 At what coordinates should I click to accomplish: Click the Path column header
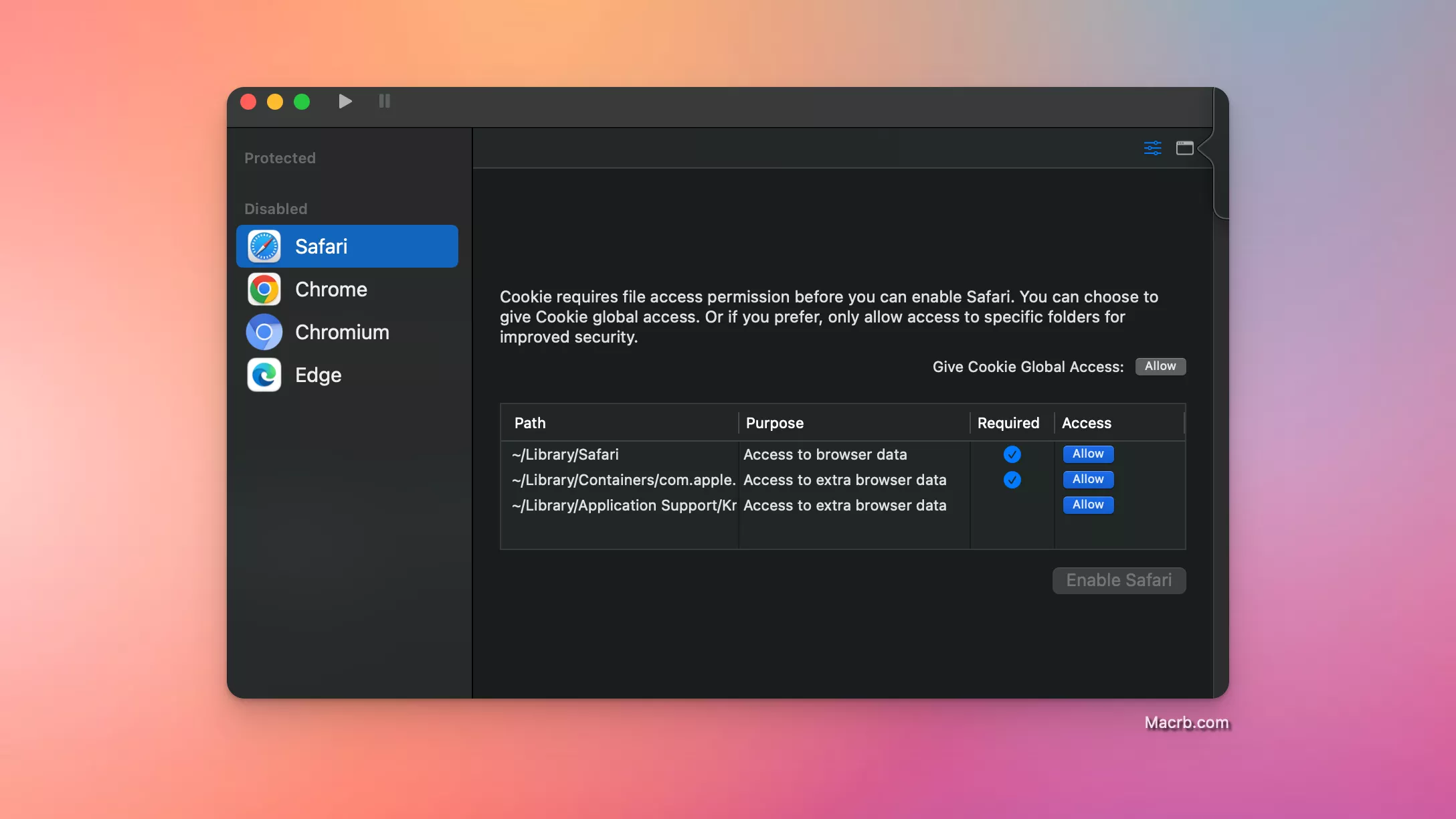(619, 423)
